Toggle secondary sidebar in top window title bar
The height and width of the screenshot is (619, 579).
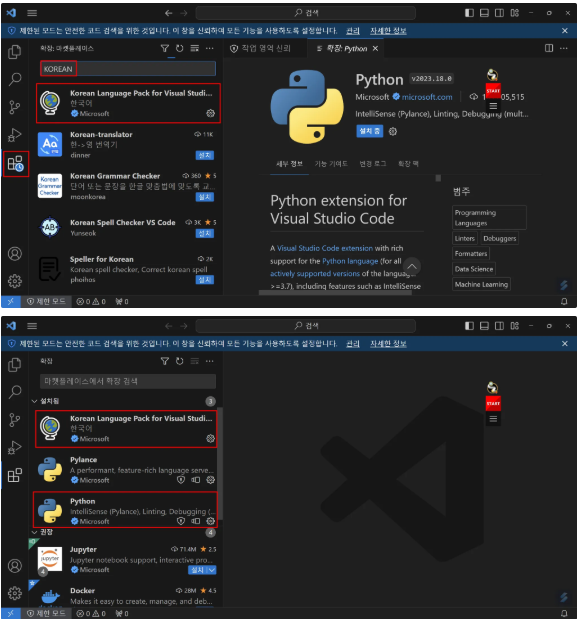[499, 13]
